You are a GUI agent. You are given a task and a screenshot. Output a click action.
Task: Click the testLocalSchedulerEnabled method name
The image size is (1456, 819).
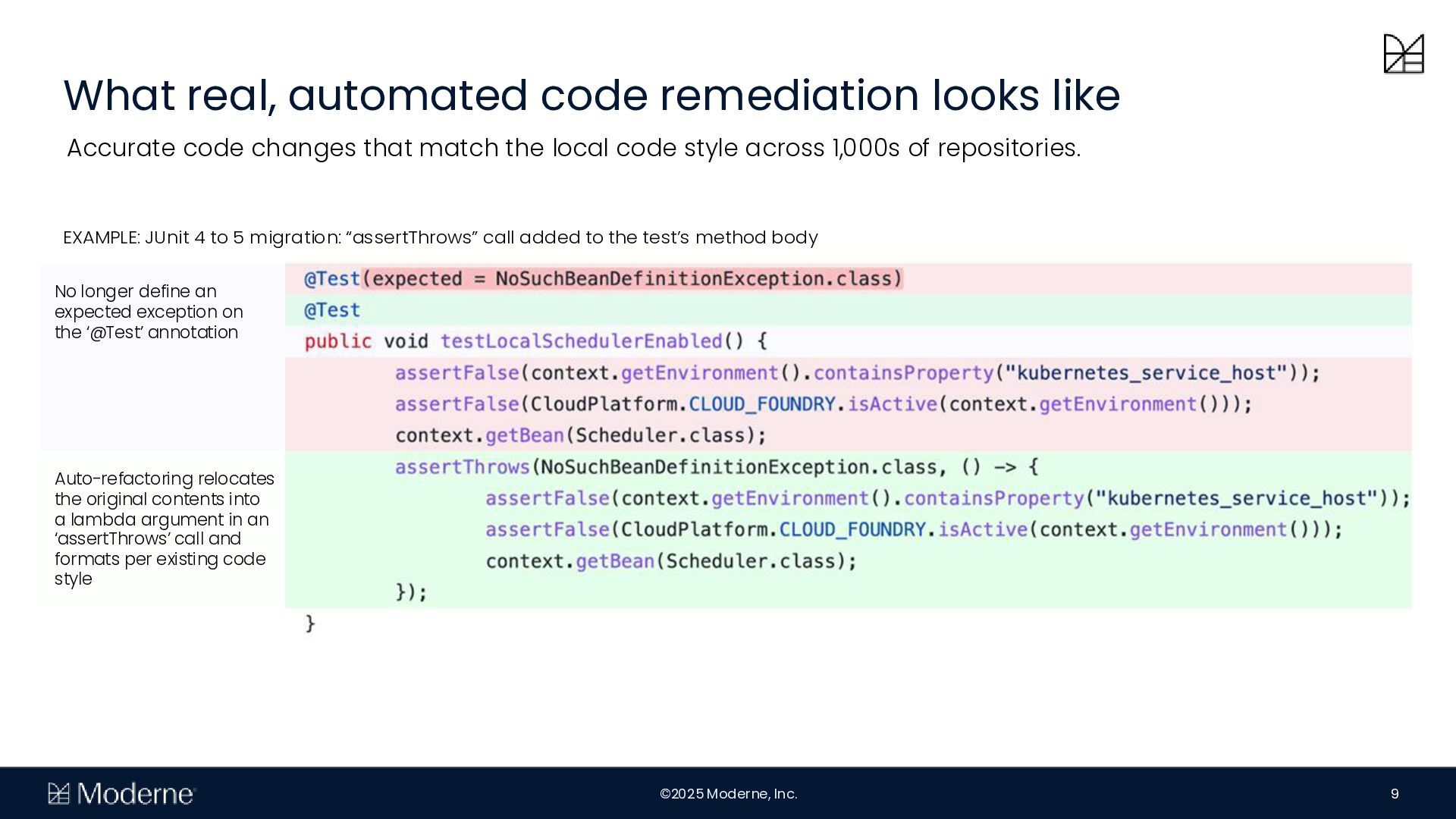pos(581,341)
